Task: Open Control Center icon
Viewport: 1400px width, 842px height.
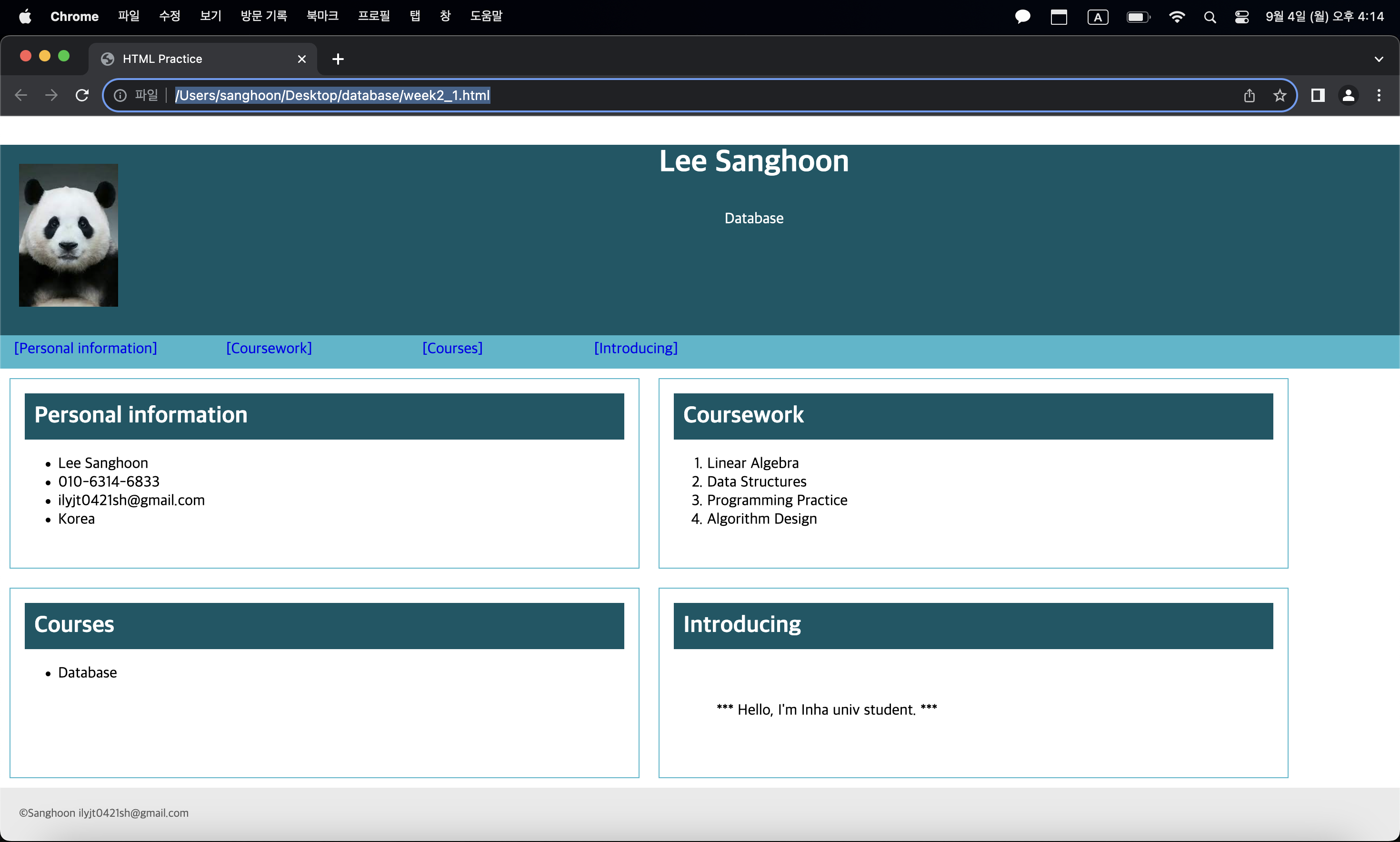Action: point(1242,17)
